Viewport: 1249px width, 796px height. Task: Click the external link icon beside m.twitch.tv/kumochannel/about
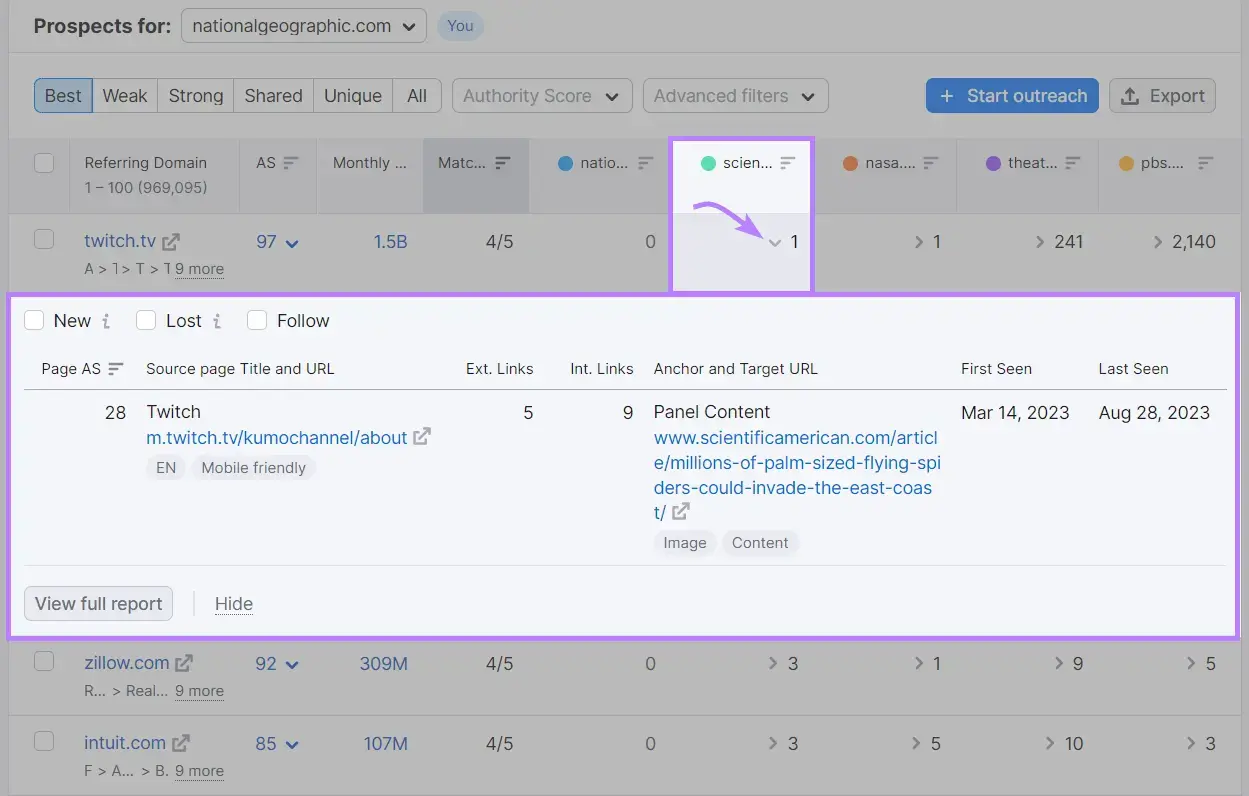(422, 436)
